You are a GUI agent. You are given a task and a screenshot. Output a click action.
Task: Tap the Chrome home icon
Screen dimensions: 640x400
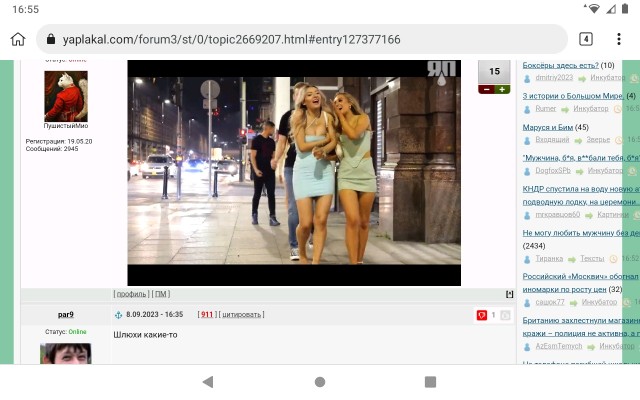point(18,39)
